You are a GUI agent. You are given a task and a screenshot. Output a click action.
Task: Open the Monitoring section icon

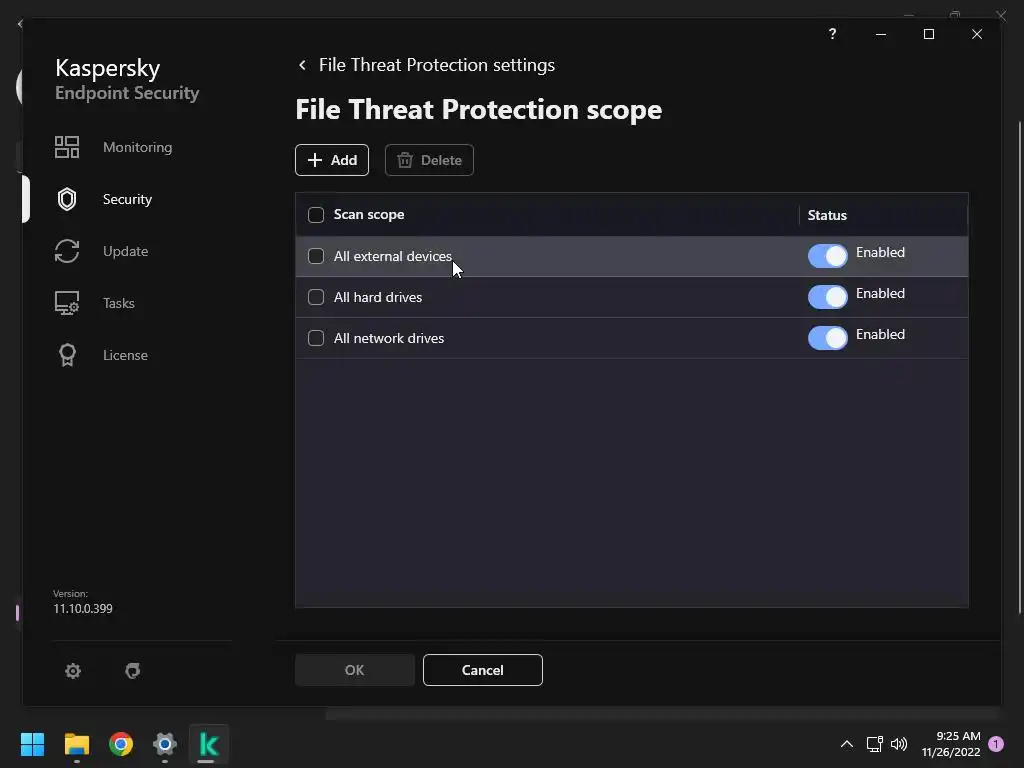point(67,147)
